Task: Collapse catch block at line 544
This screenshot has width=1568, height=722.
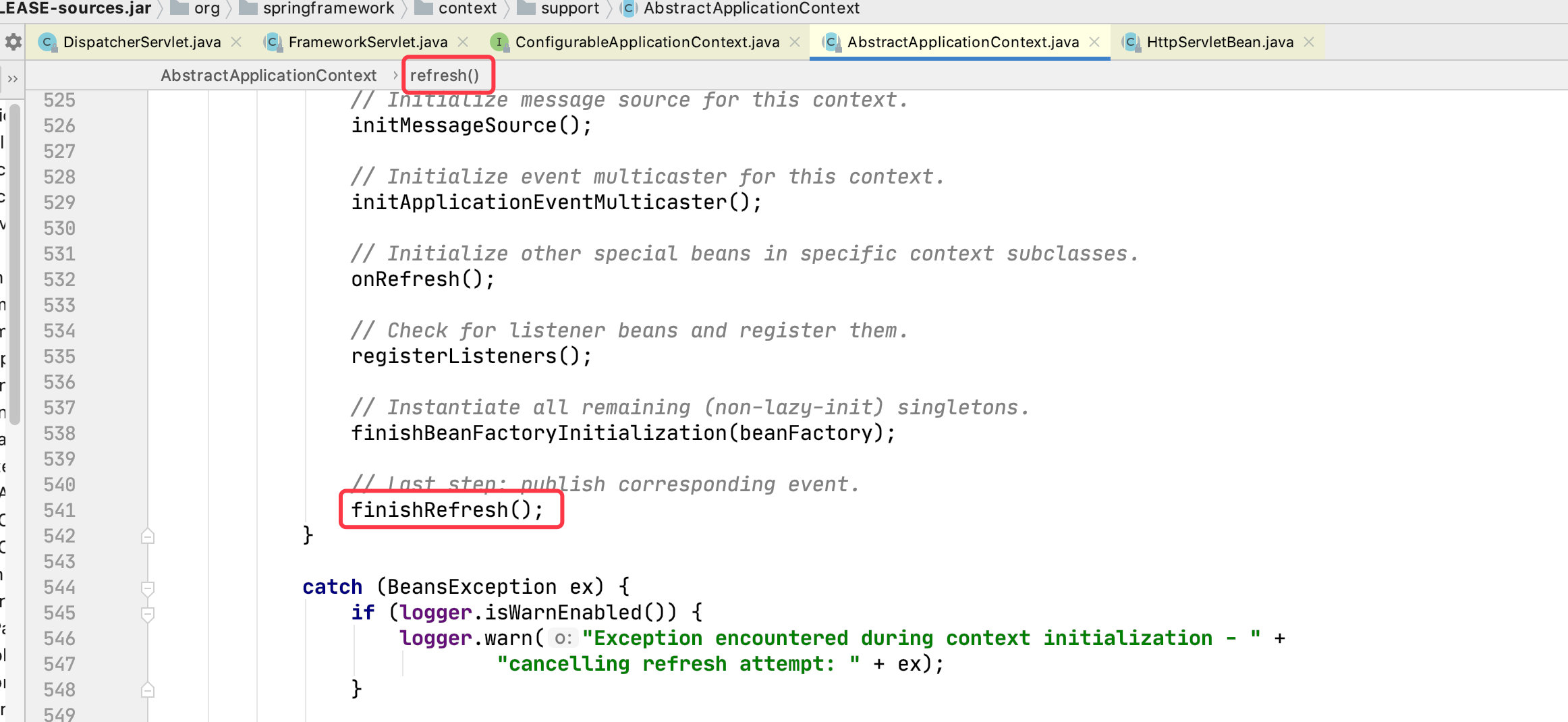Action: click(x=148, y=588)
